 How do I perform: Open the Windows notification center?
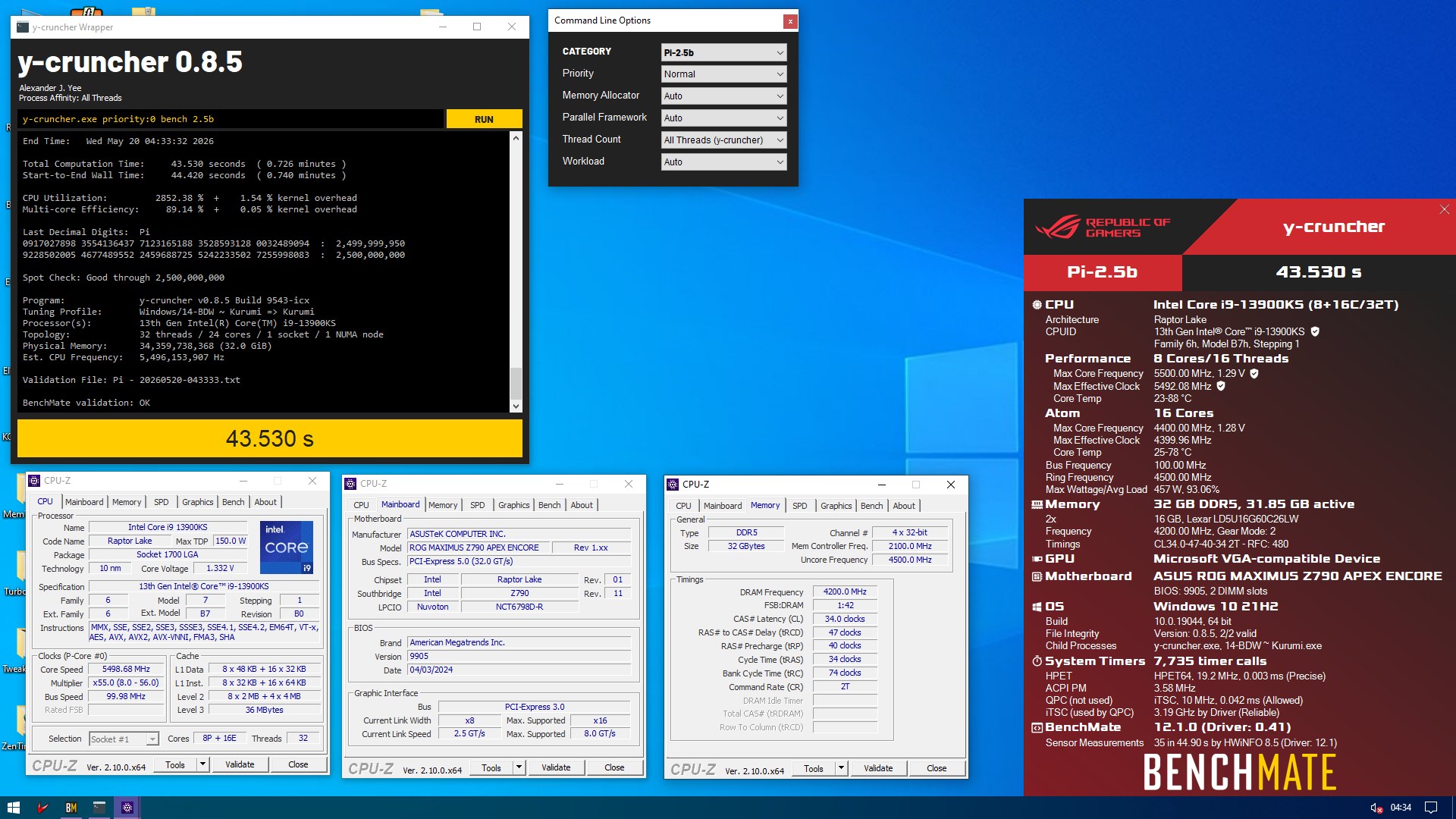(1431, 808)
